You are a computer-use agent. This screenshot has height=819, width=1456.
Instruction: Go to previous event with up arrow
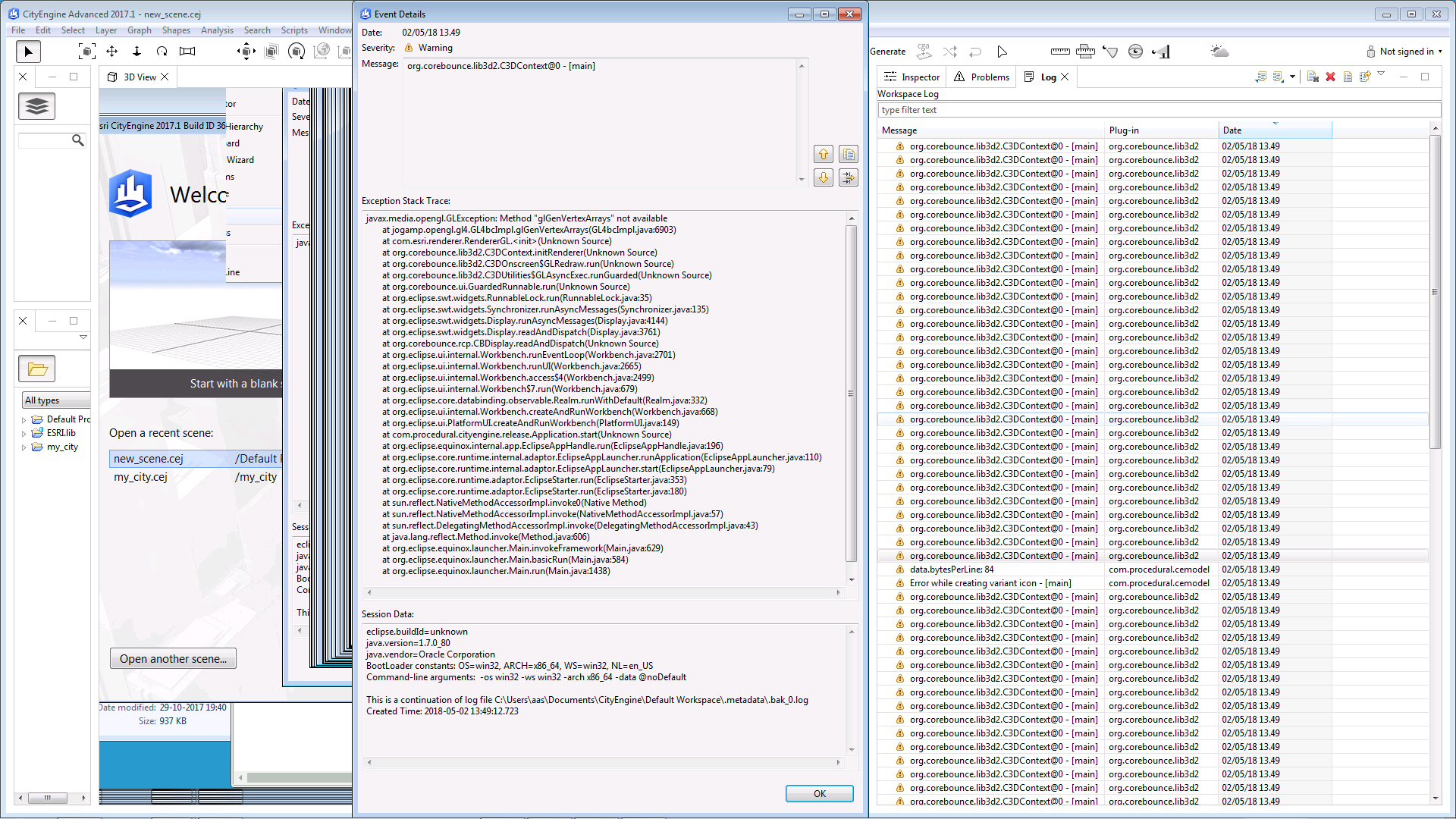[x=824, y=154]
